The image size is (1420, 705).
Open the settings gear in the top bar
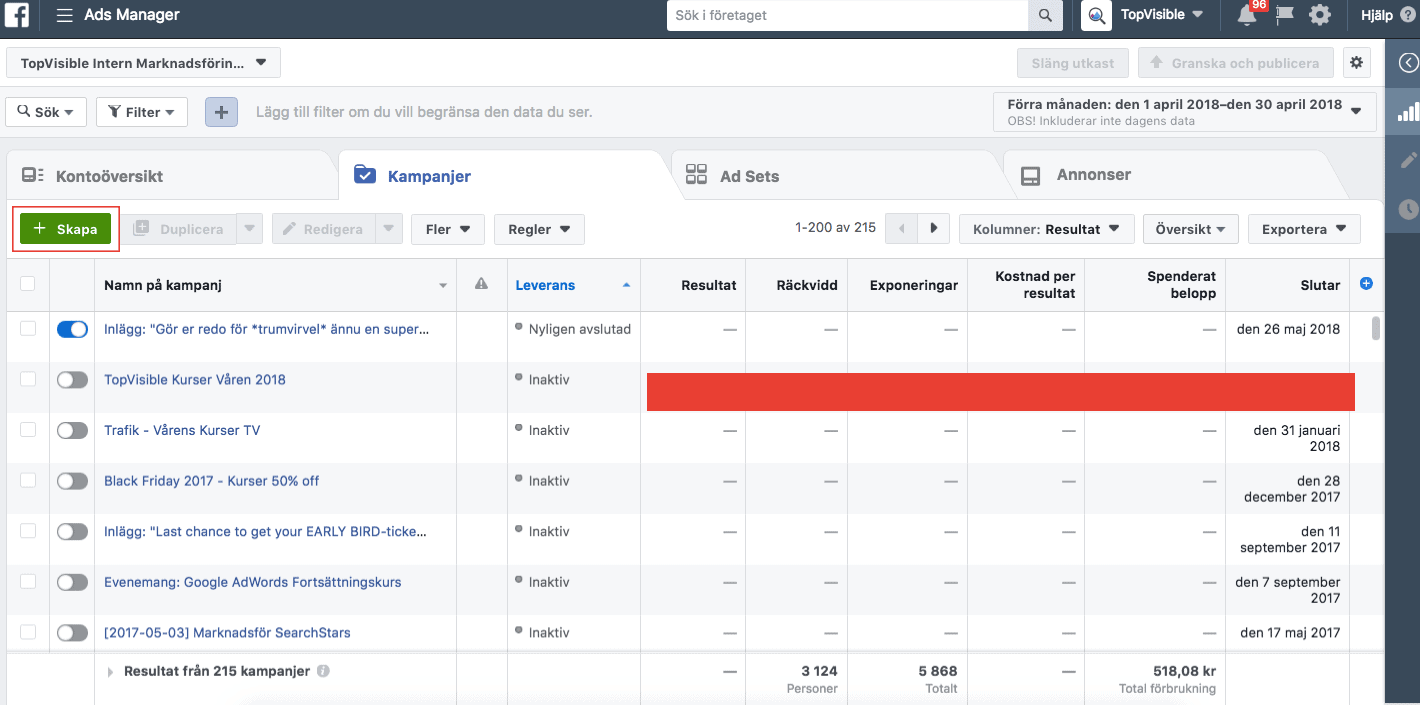click(x=1320, y=15)
